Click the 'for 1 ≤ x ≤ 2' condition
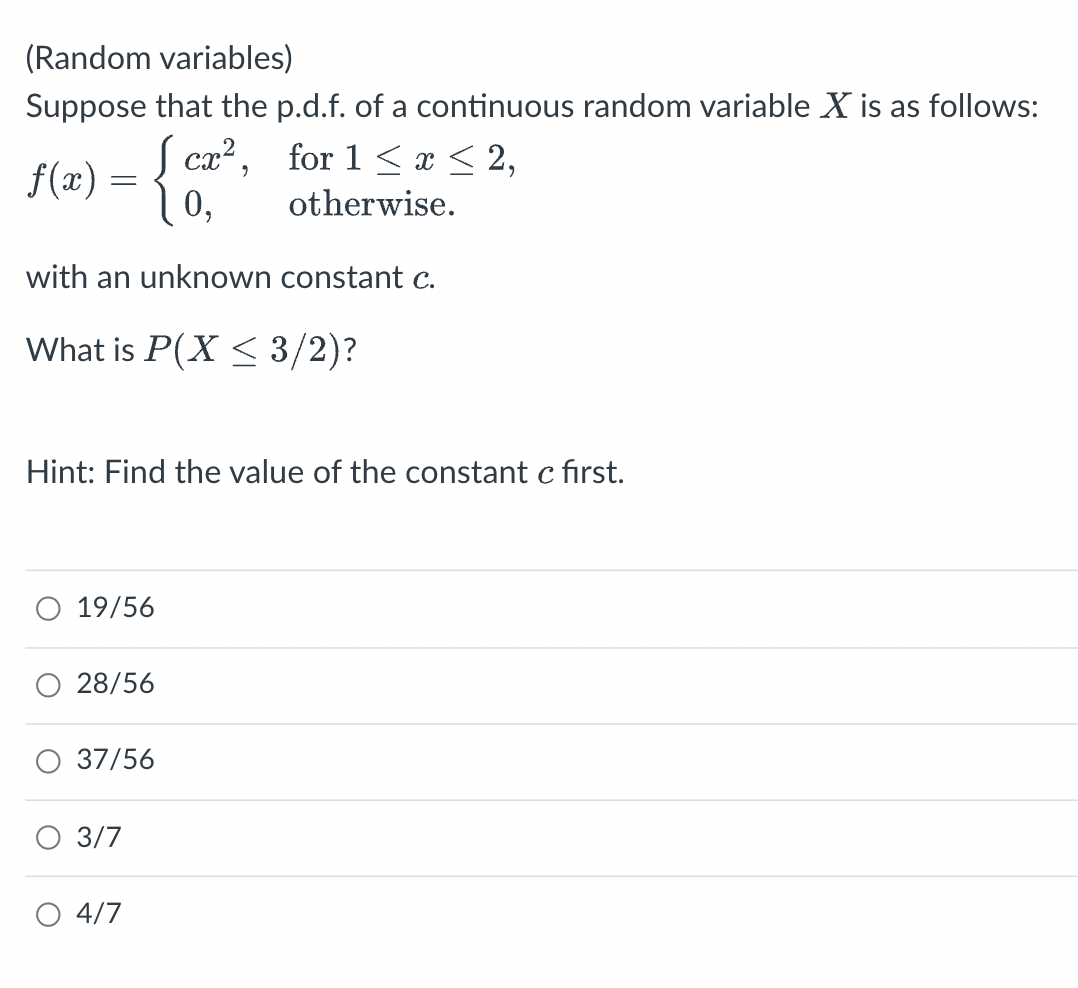 tap(402, 158)
